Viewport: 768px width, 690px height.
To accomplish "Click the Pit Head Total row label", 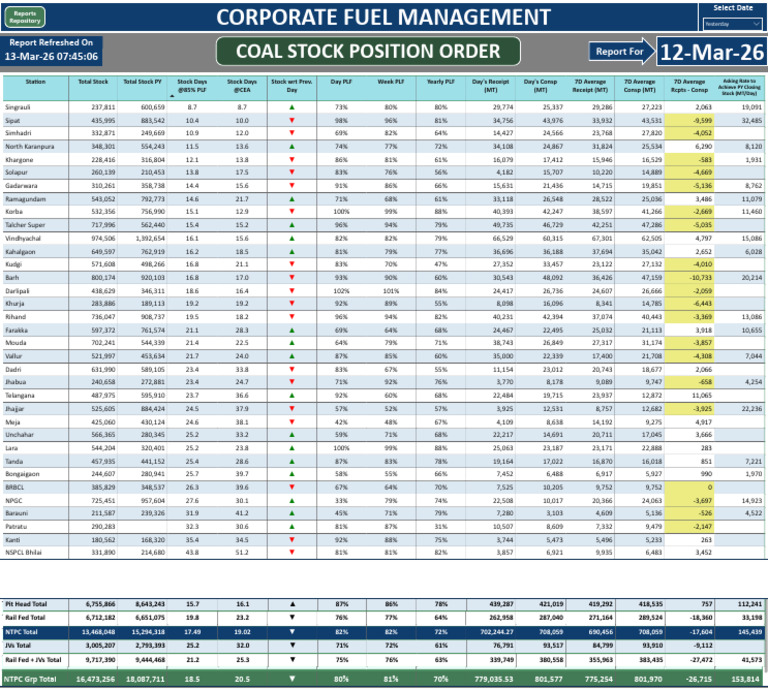I will tap(25, 604).
